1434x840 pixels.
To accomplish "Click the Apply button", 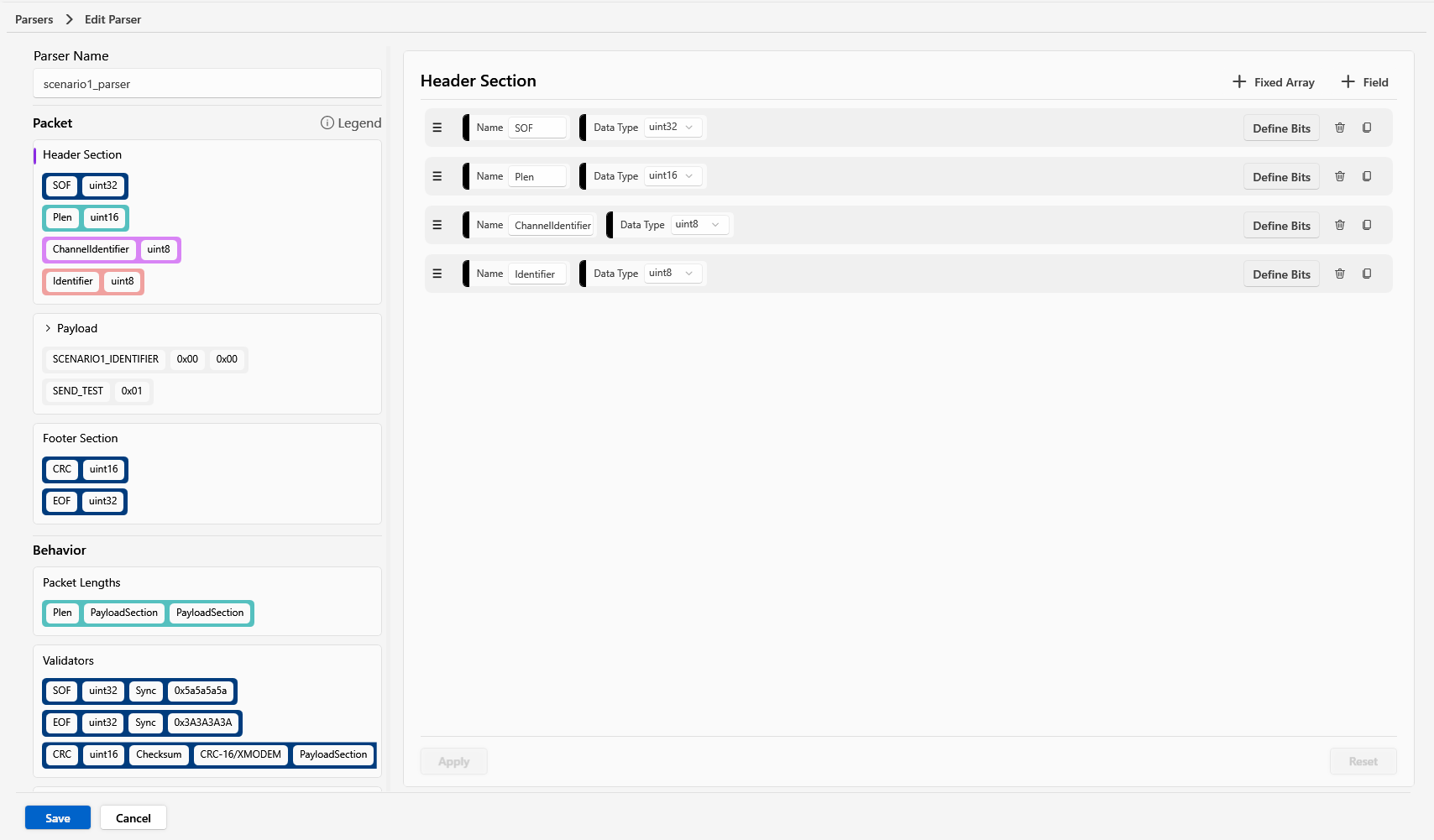I will tap(453, 761).
